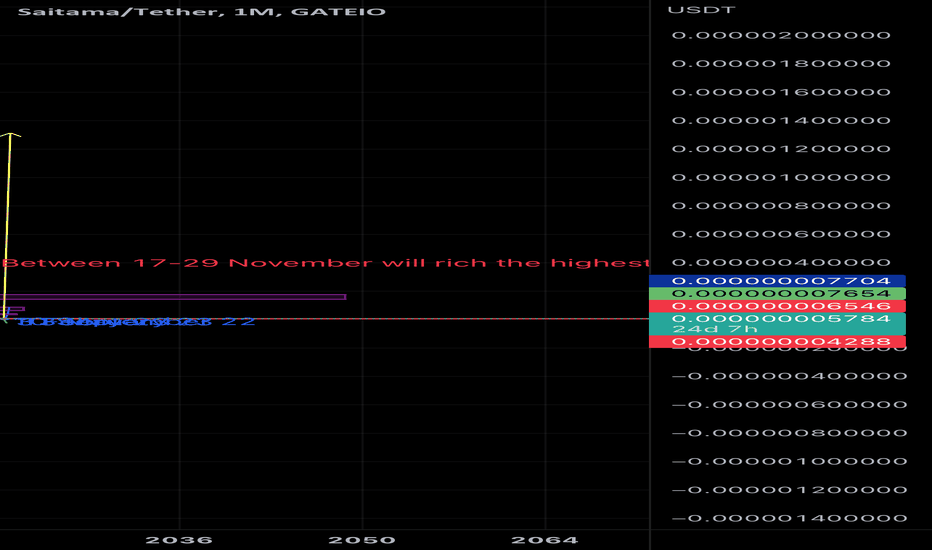Select the yellow arrow line drawing
Image resolution: width=932 pixels, height=550 pixels.
click(x=8, y=226)
